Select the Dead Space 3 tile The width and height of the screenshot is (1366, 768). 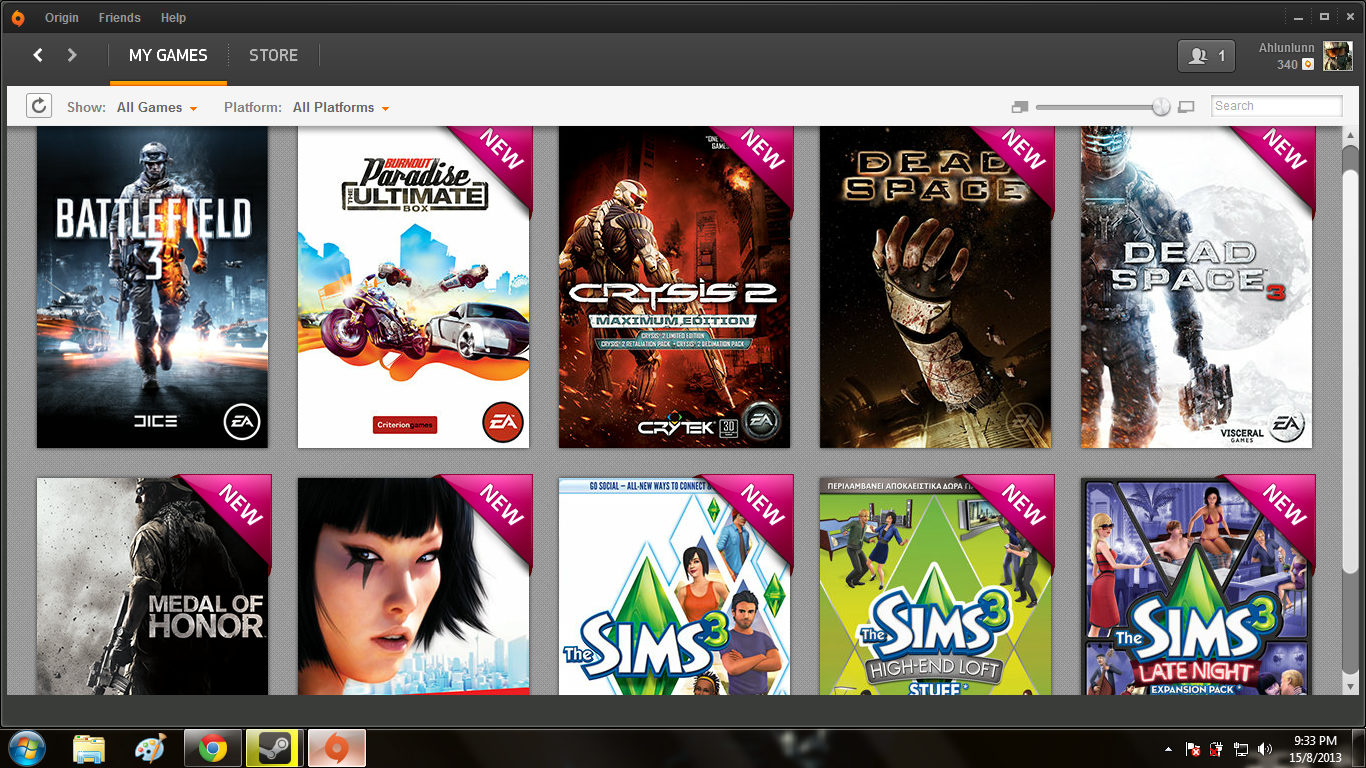(1197, 287)
